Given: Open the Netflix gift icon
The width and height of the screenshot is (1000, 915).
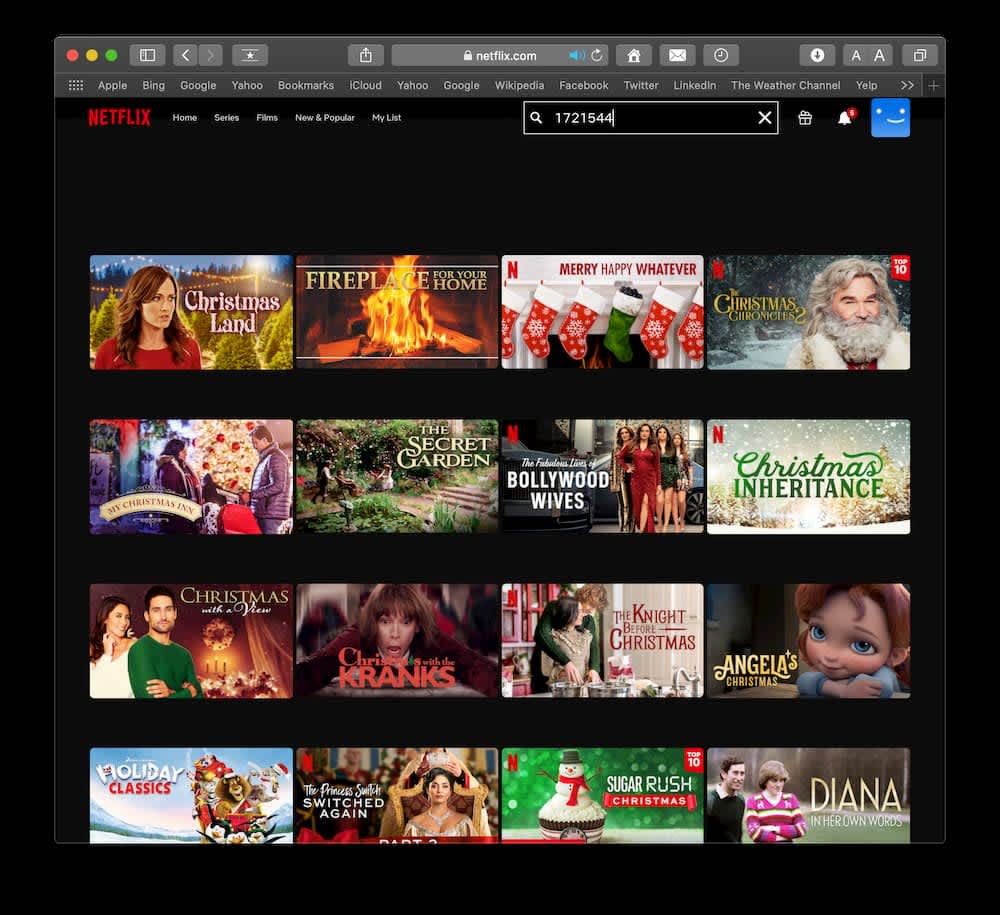Looking at the screenshot, I should tap(805, 118).
